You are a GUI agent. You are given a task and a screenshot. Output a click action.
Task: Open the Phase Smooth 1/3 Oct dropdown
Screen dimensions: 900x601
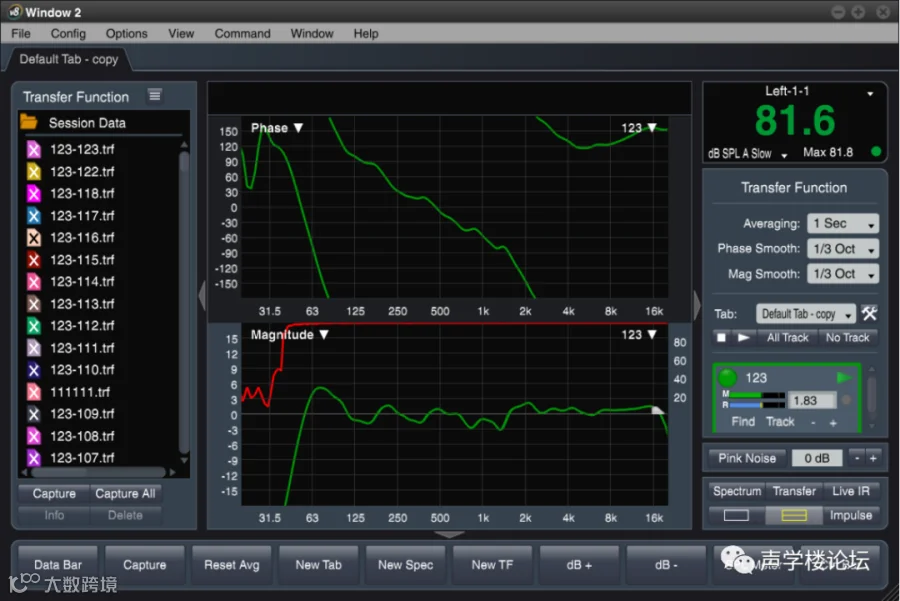click(x=843, y=249)
